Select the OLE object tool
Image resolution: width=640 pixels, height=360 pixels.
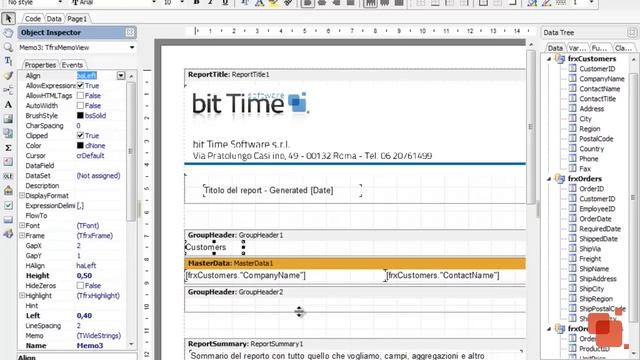pyautogui.click(x=8, y=176)
